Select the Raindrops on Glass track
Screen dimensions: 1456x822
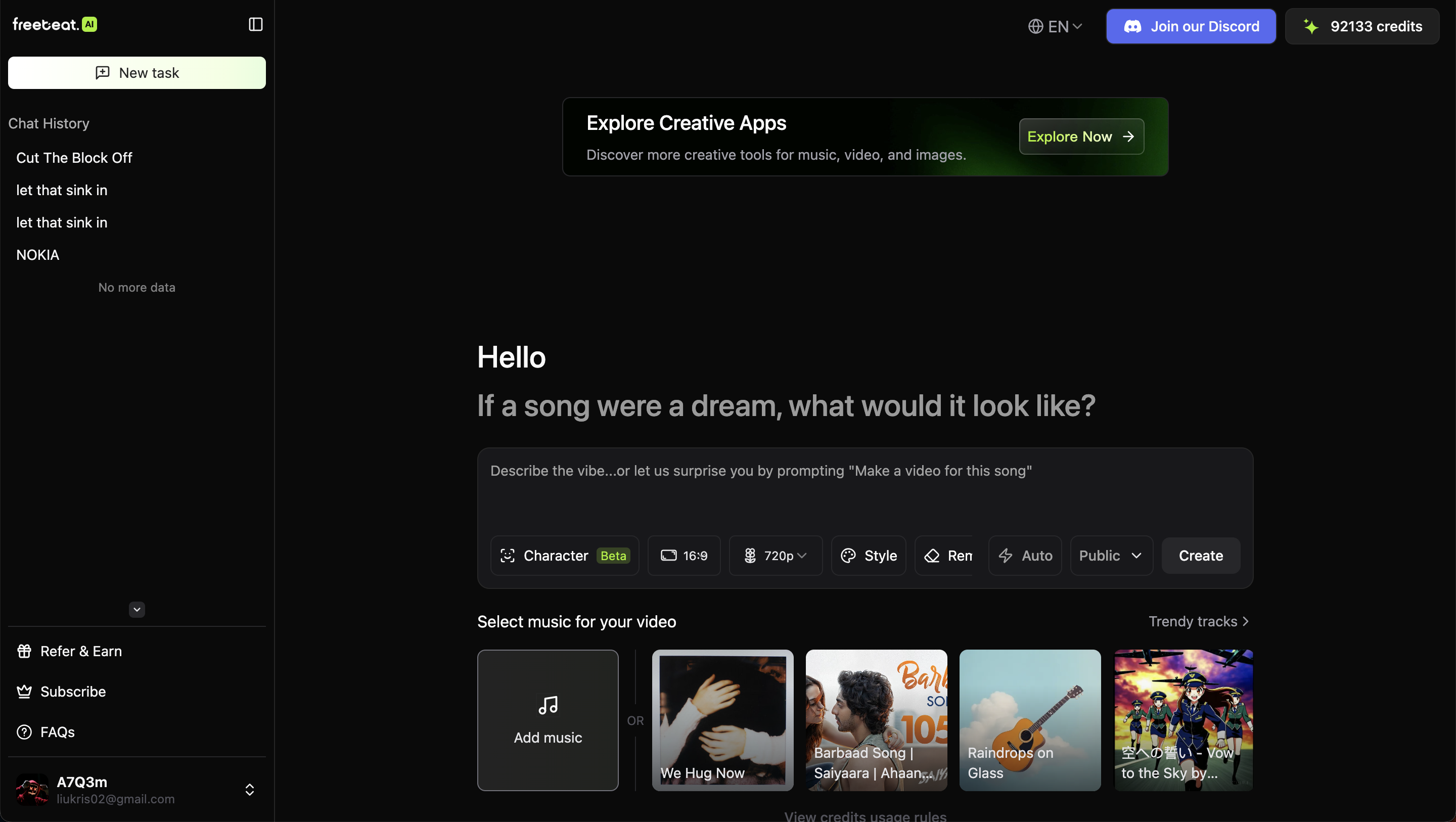point(1030,720)
